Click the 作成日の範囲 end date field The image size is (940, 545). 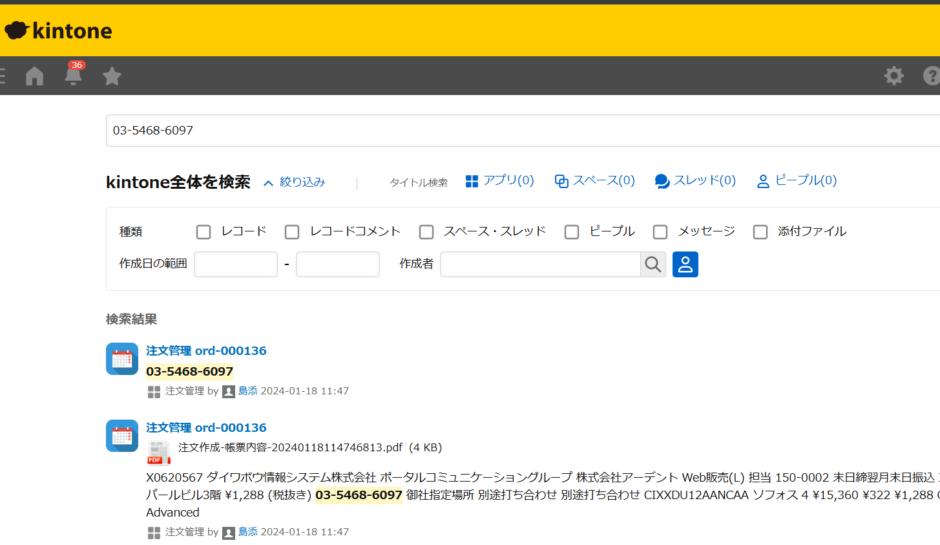point(338,264)
